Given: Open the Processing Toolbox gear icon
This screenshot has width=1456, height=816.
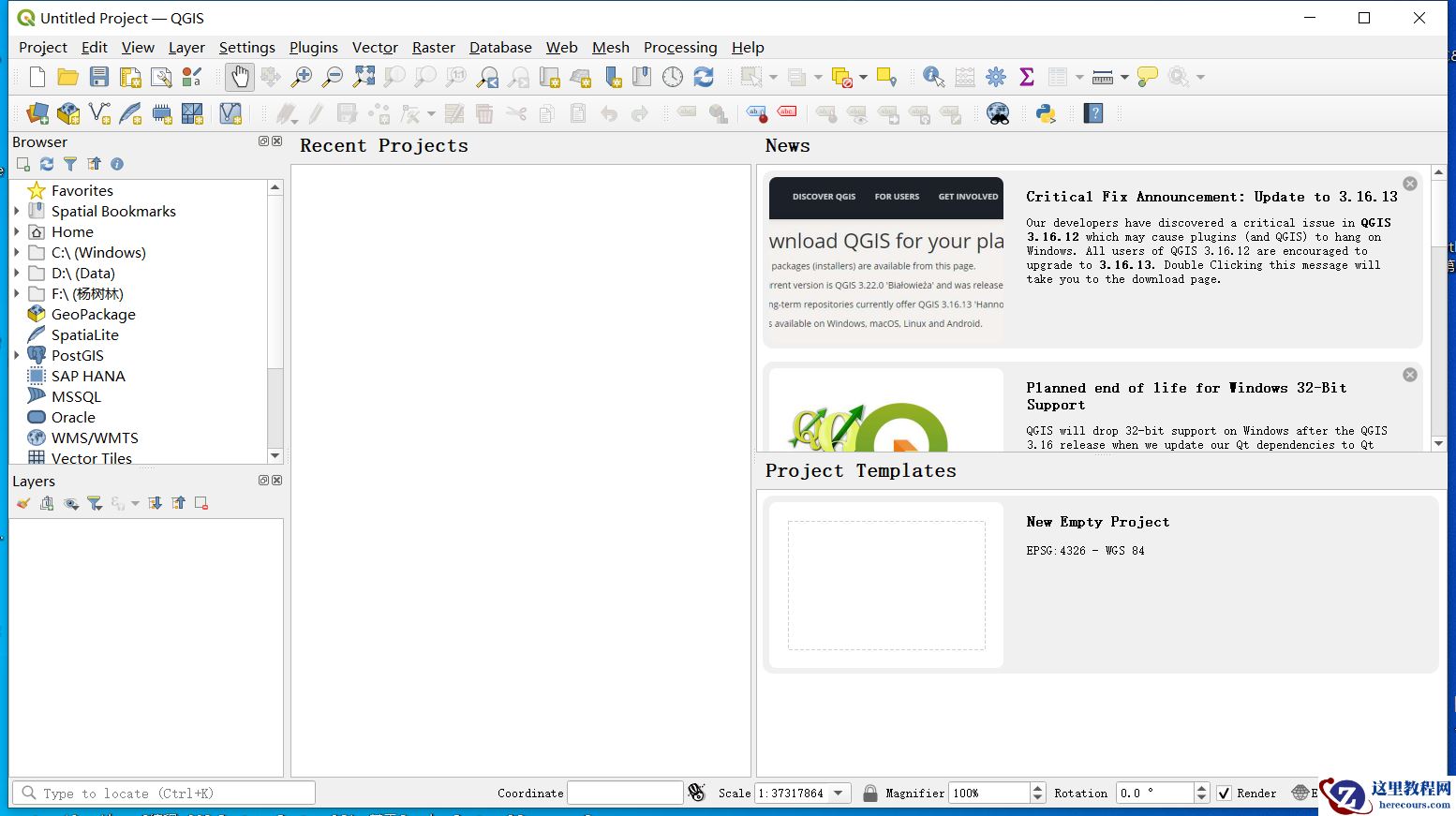Looking at the screenshot, I should pos(996,77).
